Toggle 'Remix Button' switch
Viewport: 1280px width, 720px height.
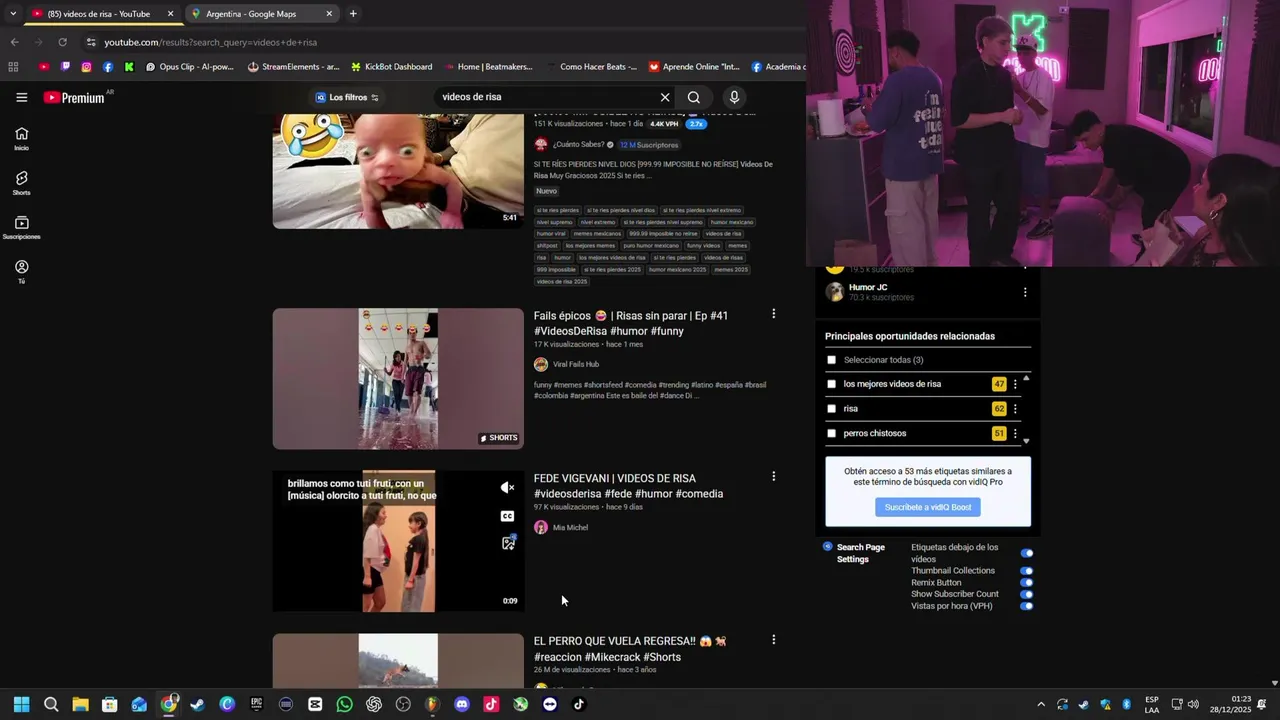tap(1027, 583)
